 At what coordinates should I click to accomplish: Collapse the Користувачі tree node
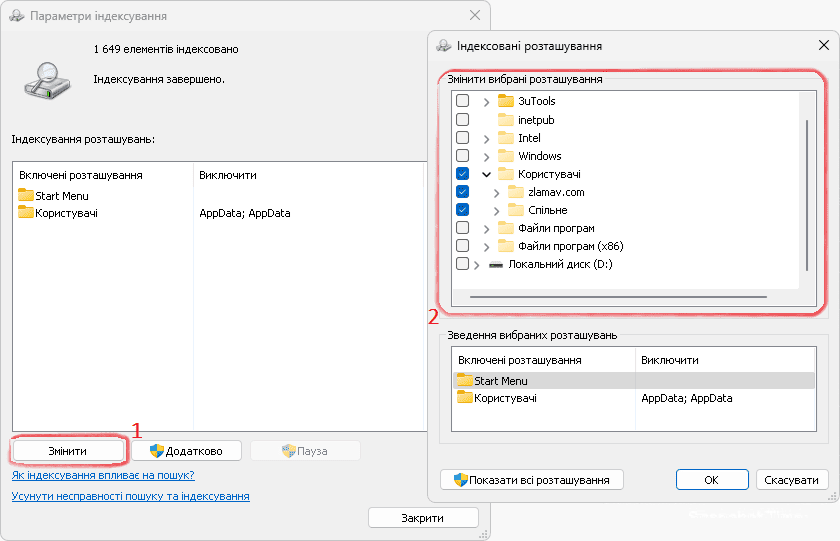486,174
